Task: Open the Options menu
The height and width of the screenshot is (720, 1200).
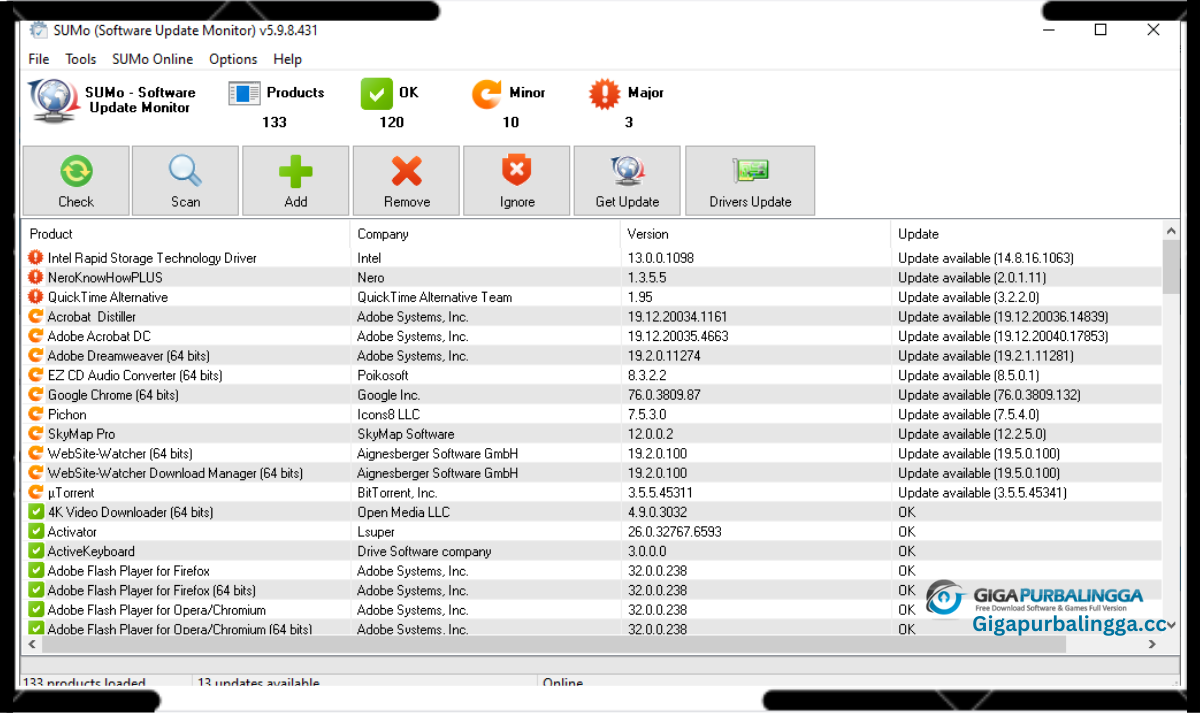Action: pos(233,59)
